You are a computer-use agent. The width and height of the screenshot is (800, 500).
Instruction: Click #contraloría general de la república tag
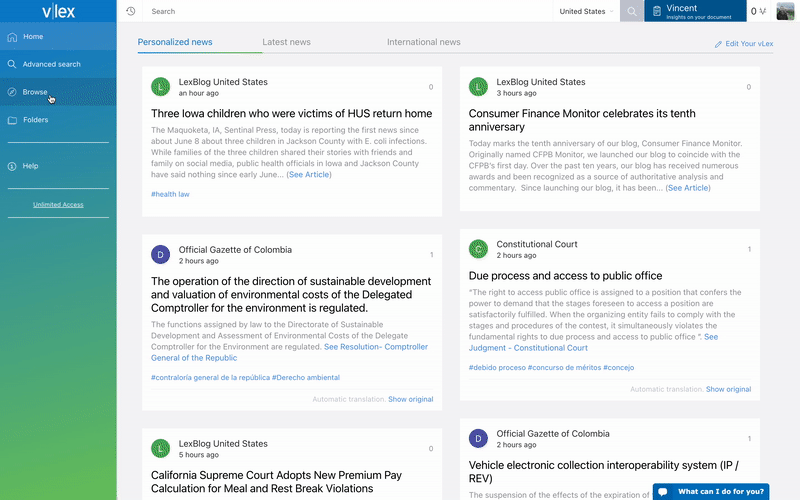click(210, 378)
